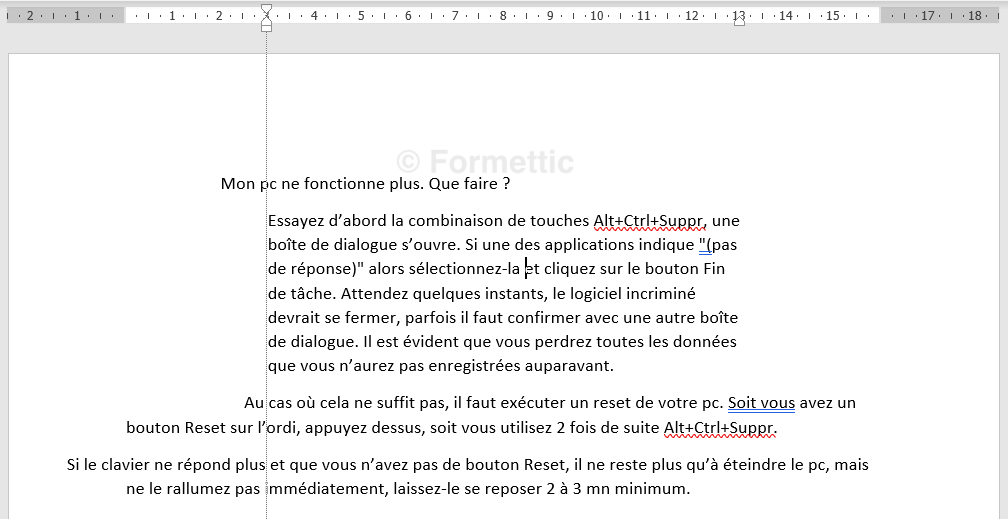Click the blue-underlined "(pas" text

[x=717, y=245]
